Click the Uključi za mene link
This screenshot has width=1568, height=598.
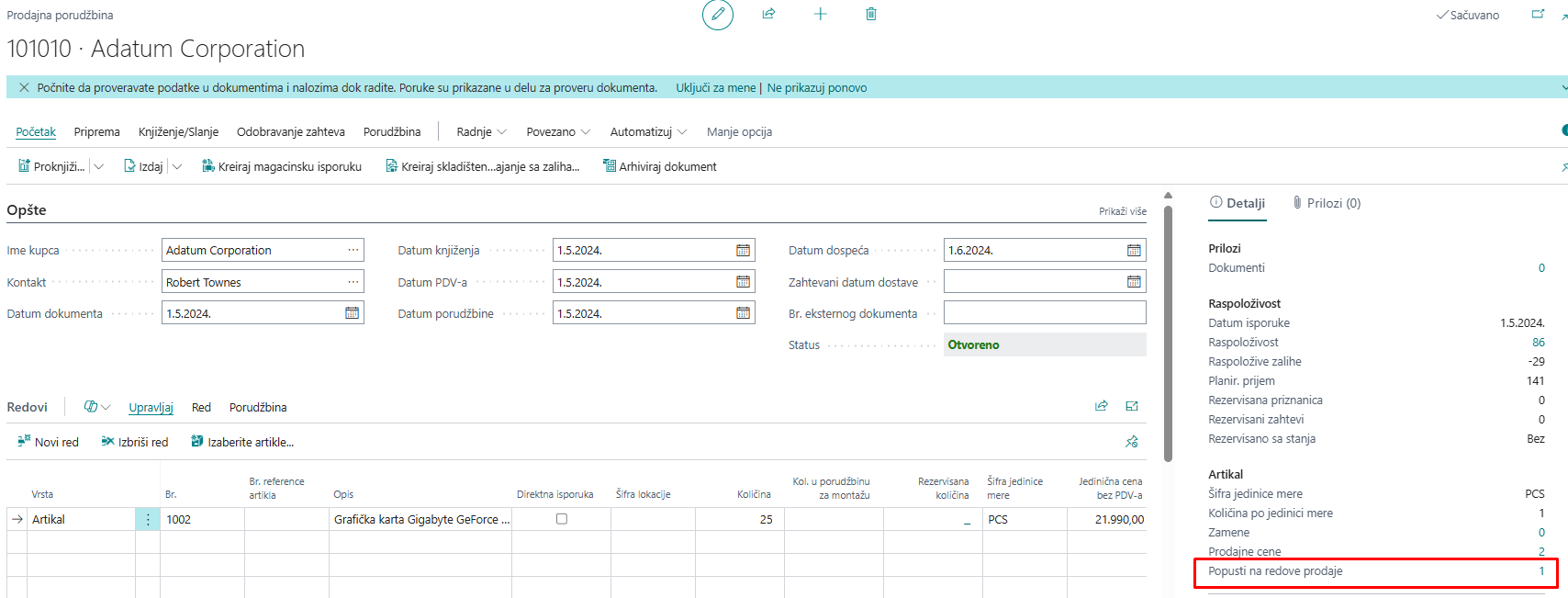click(715, 87)
